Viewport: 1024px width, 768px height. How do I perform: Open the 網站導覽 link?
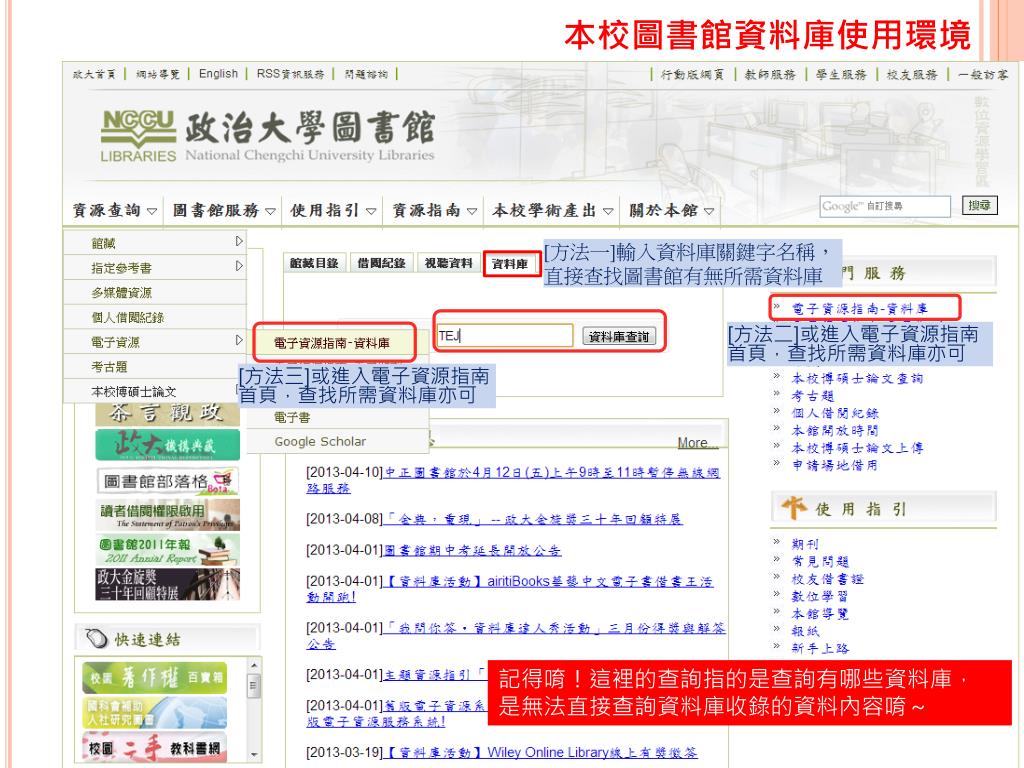pos(157,74)
